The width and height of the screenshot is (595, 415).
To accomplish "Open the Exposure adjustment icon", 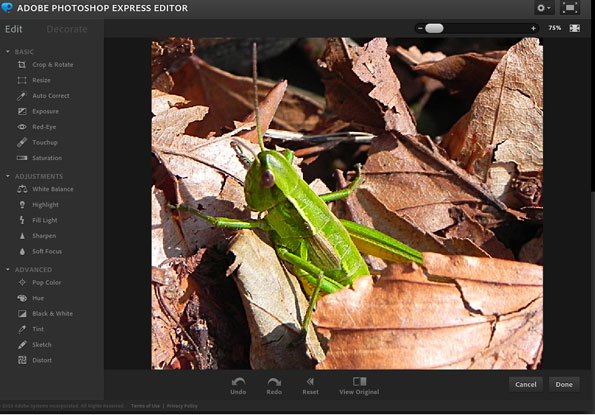I will coord(22,112).
